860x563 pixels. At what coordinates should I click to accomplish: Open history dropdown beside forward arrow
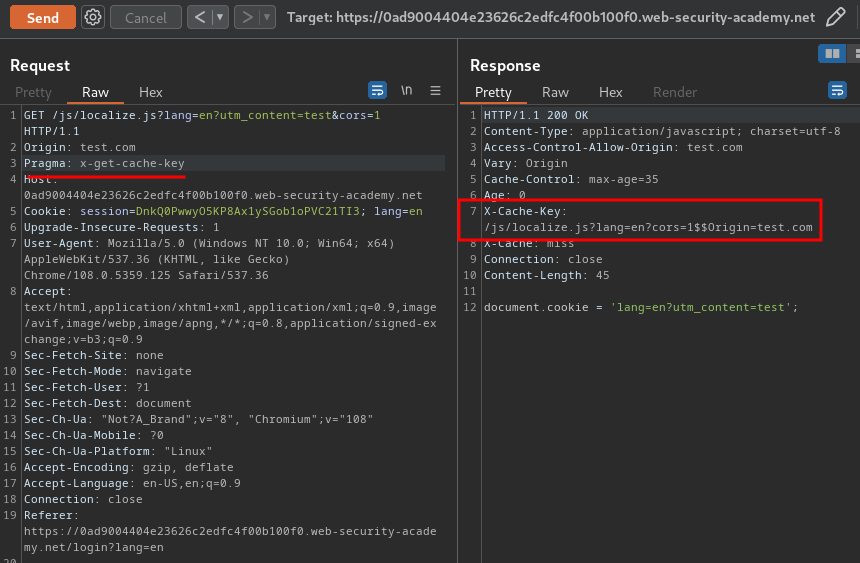click(x=267, y=18)
